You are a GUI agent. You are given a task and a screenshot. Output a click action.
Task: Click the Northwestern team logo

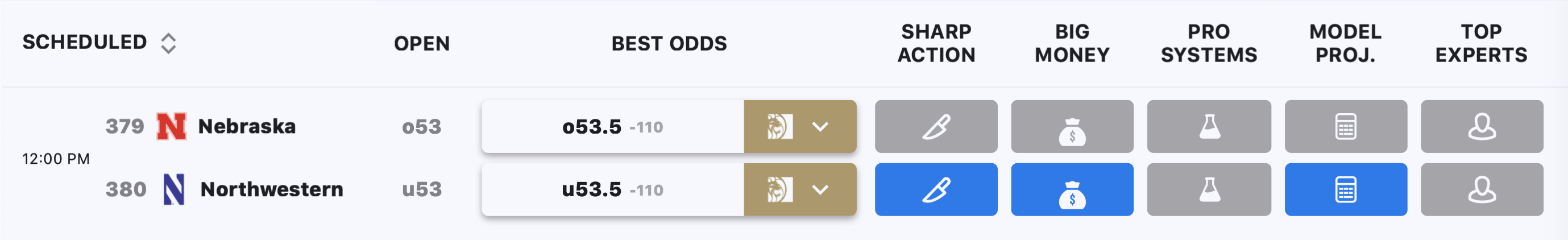173,189
